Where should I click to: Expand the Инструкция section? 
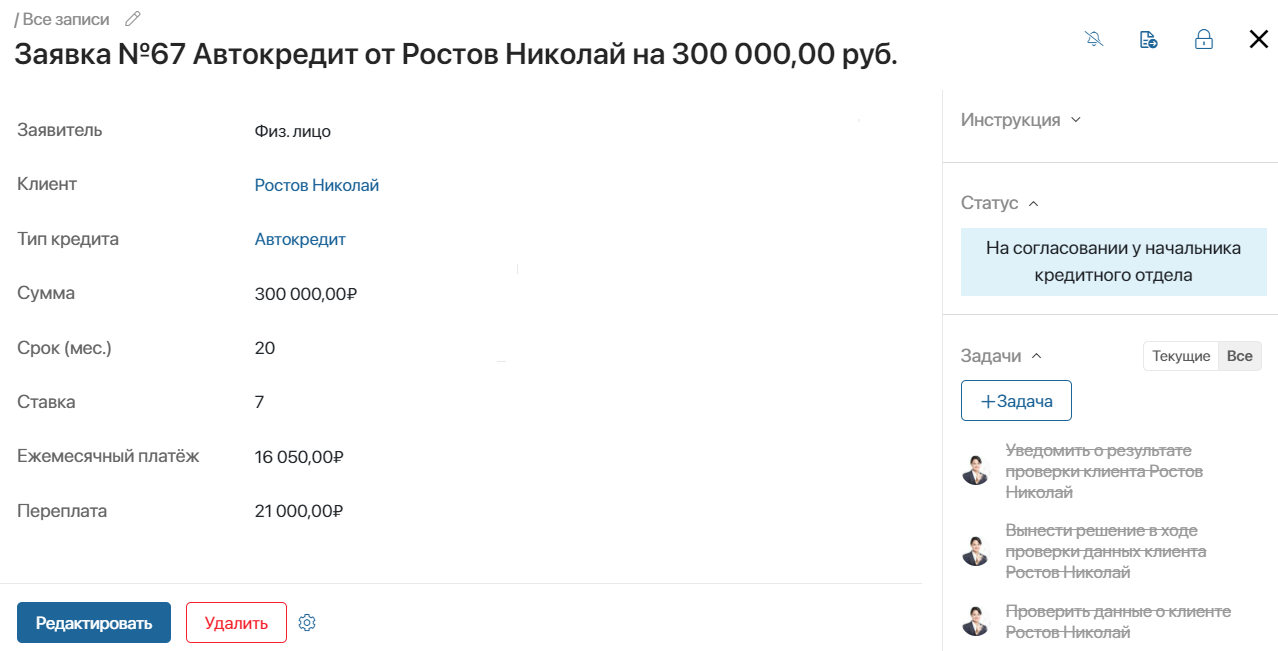[1021, 120]
